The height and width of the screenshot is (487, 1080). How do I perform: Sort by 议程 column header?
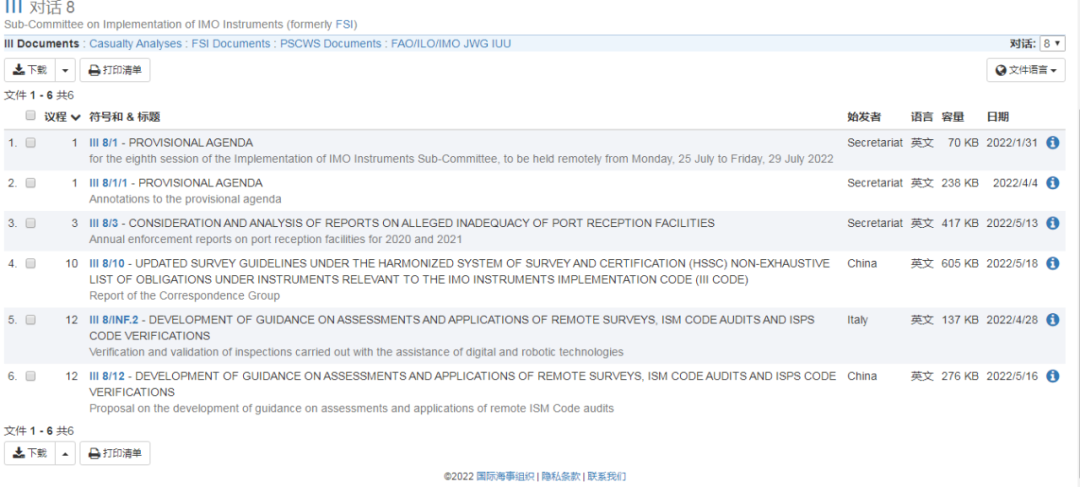tap(63, 117)
